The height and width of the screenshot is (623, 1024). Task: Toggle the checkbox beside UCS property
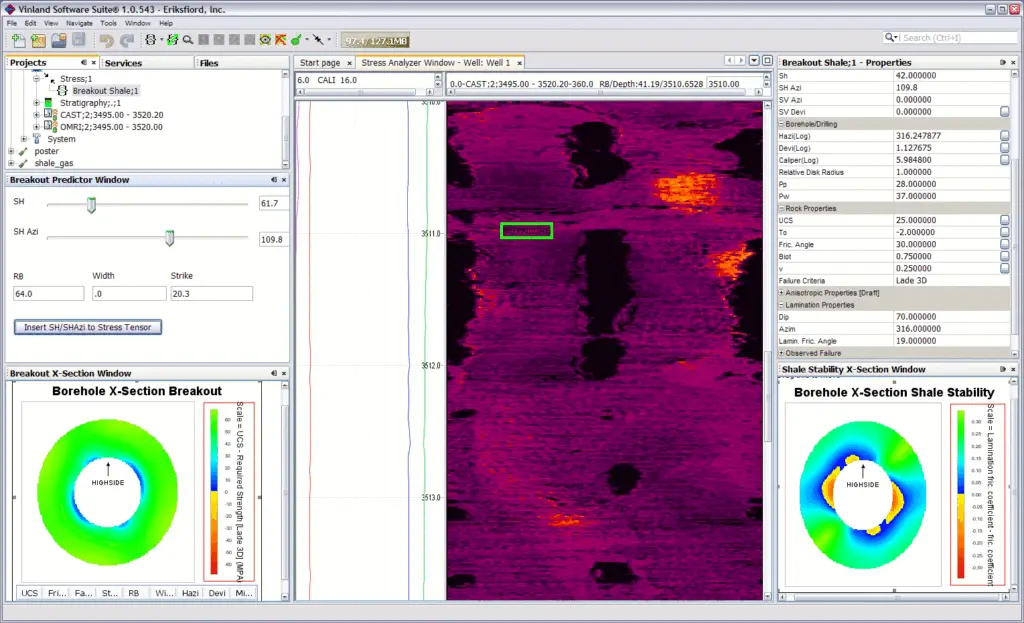(x=1004, y=220)
